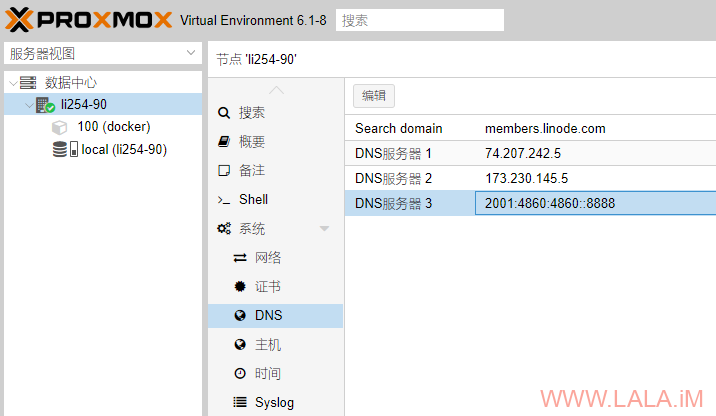Click the li254-90 node status icon
Screen dimensions: 716x416
point(45,105)
